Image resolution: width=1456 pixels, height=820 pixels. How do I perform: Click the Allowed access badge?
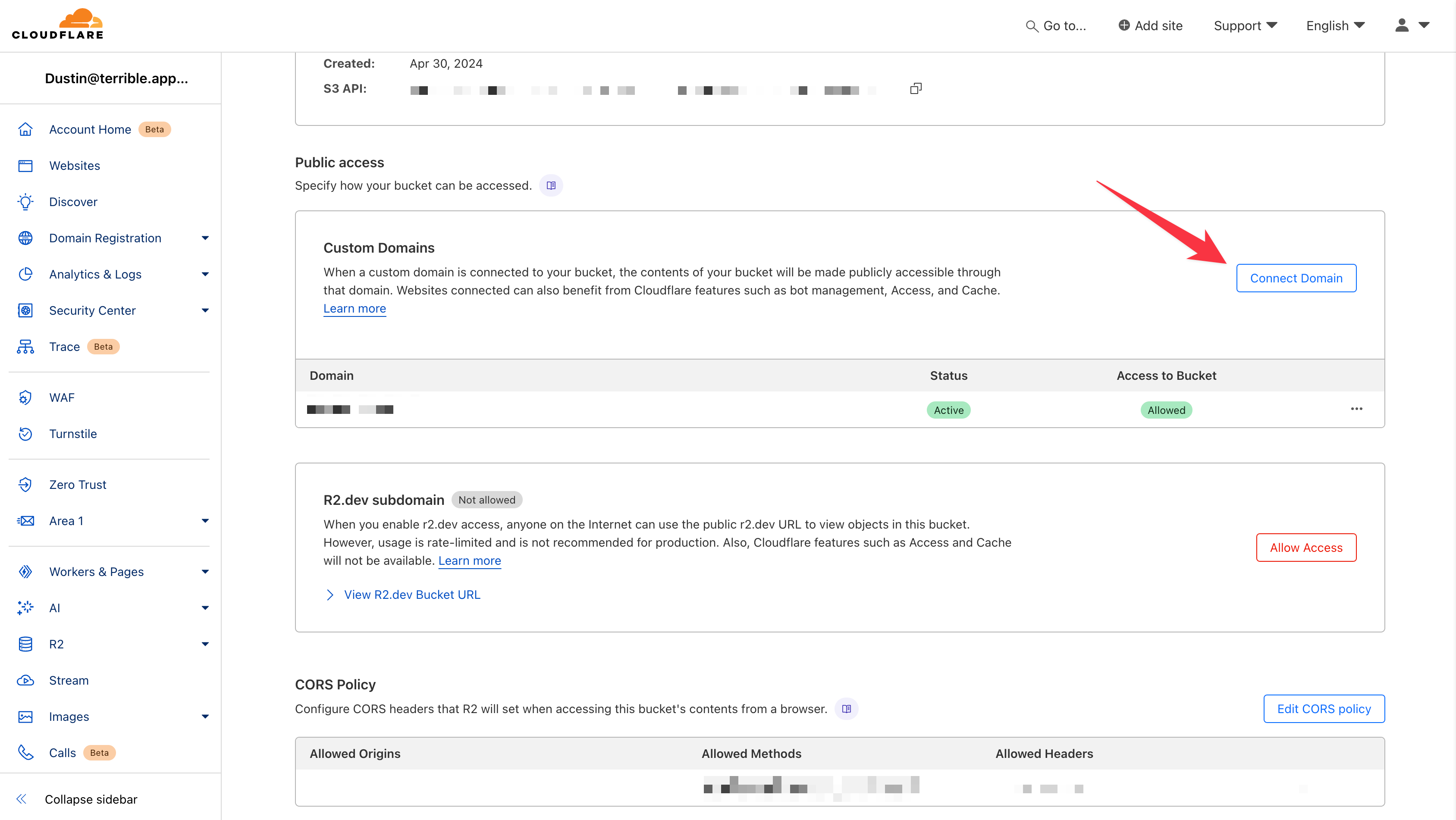[1166, 410]
